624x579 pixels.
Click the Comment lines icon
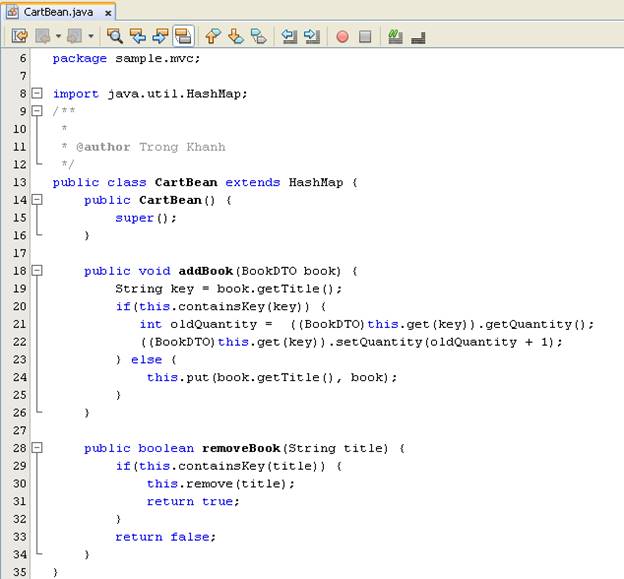click(x=395, y=36)
